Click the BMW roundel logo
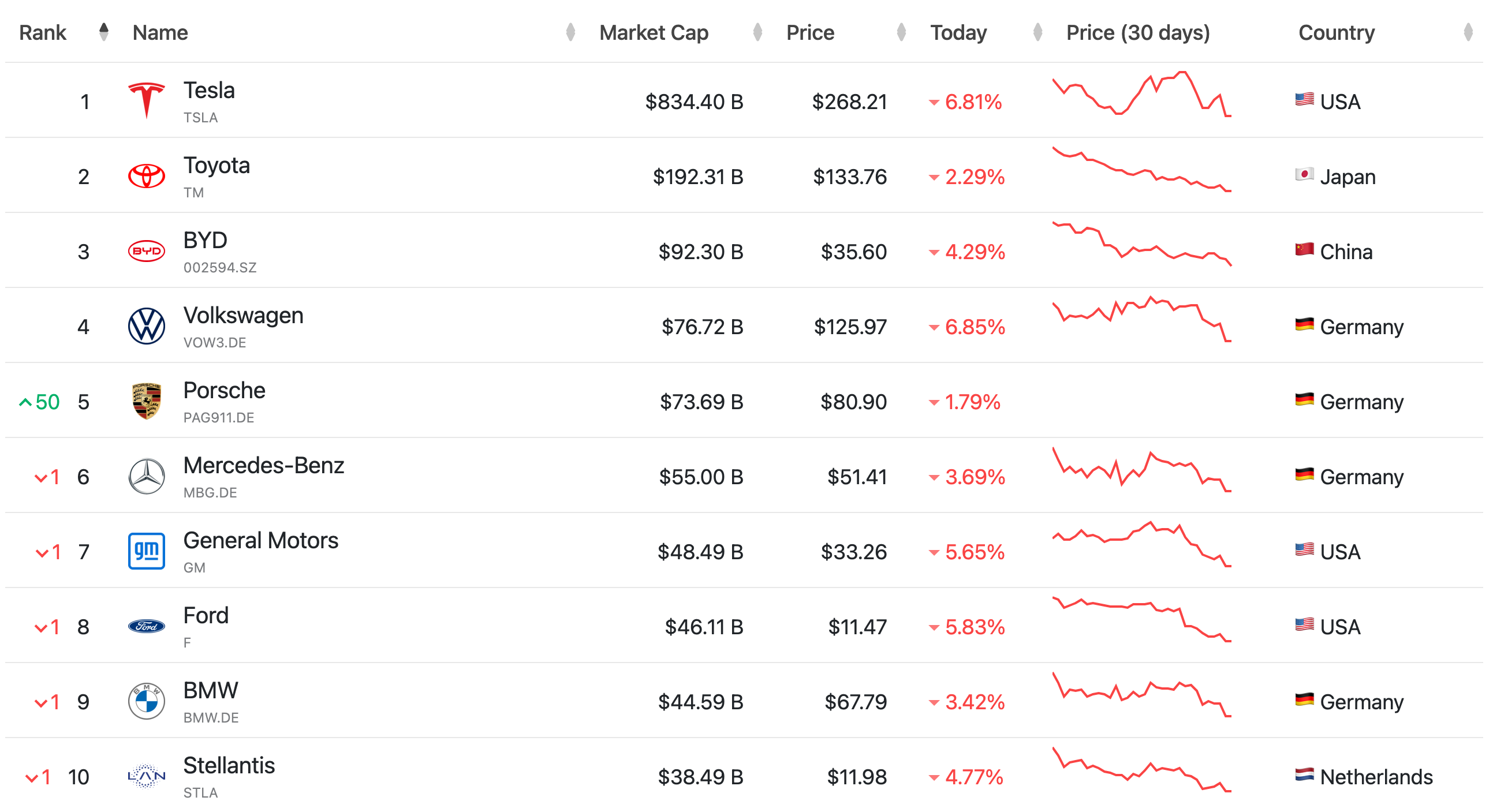 (146, 701)
